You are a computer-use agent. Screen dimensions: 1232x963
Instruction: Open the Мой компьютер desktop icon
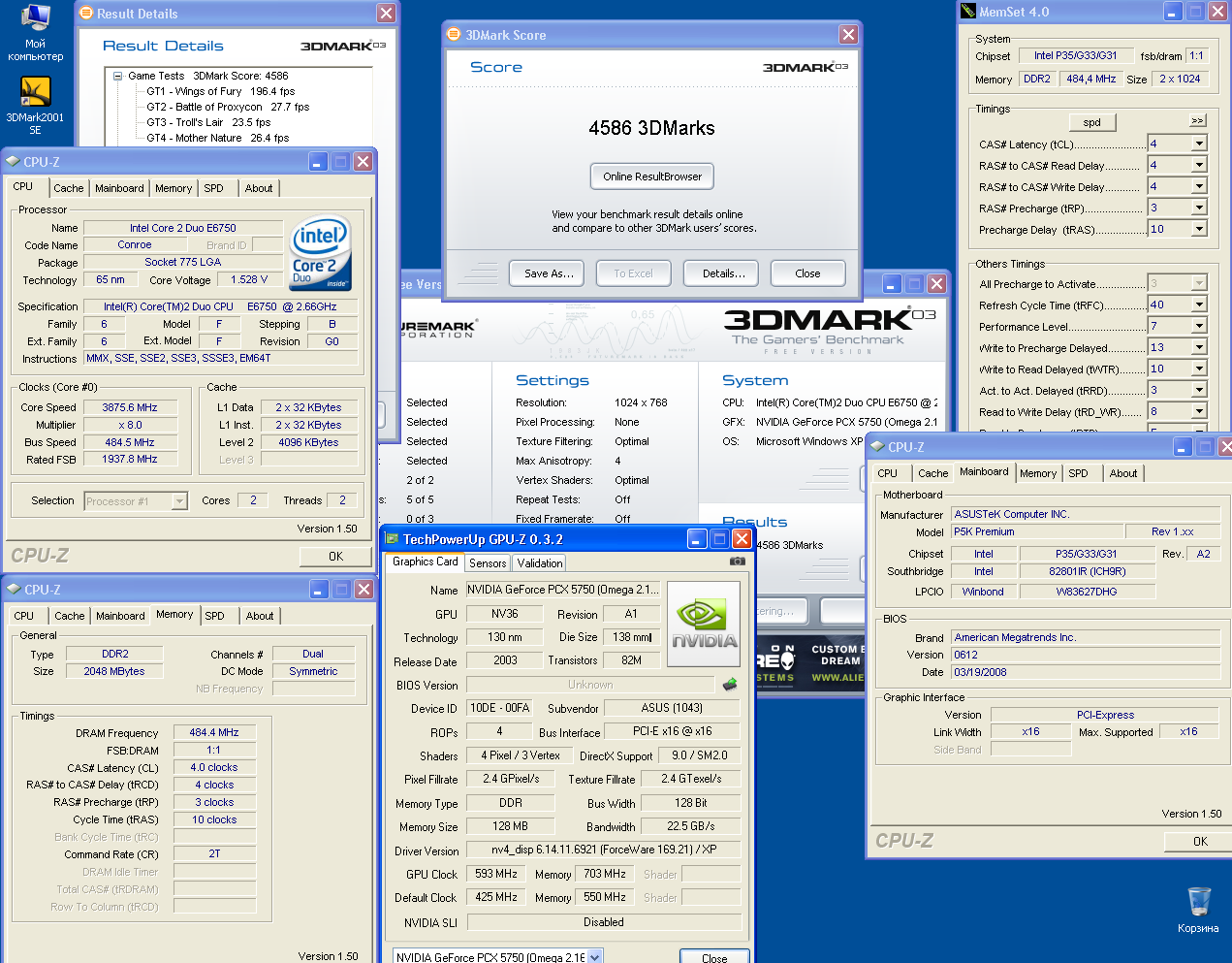(35, 32)
